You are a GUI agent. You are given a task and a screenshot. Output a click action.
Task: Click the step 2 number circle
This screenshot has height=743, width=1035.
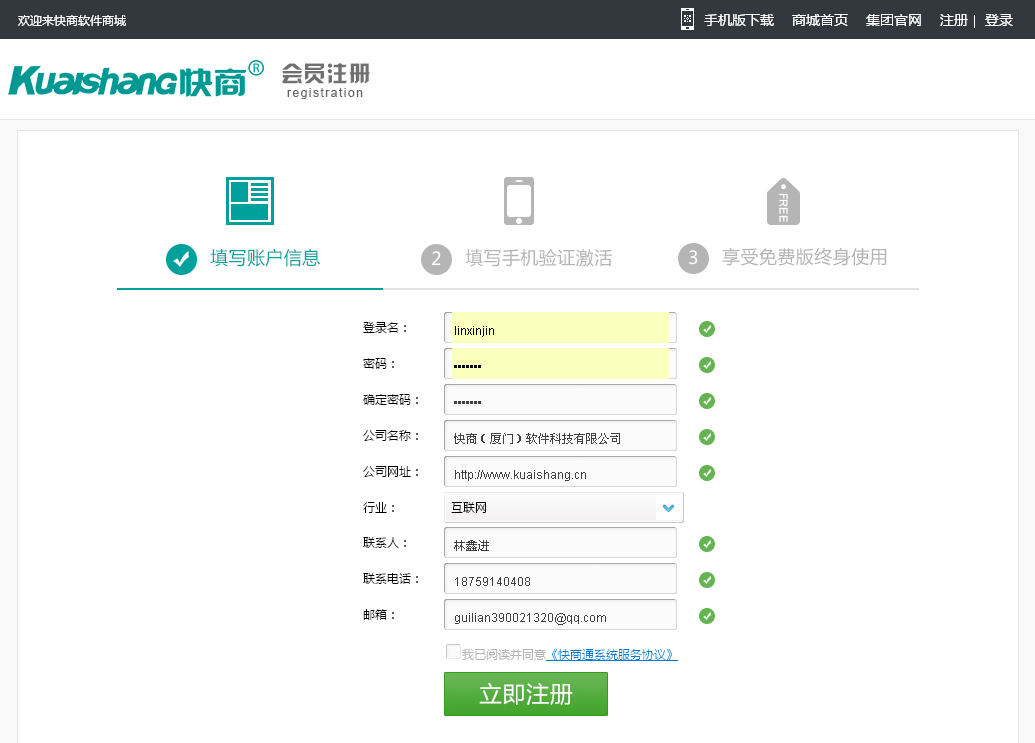click(436, 259)
